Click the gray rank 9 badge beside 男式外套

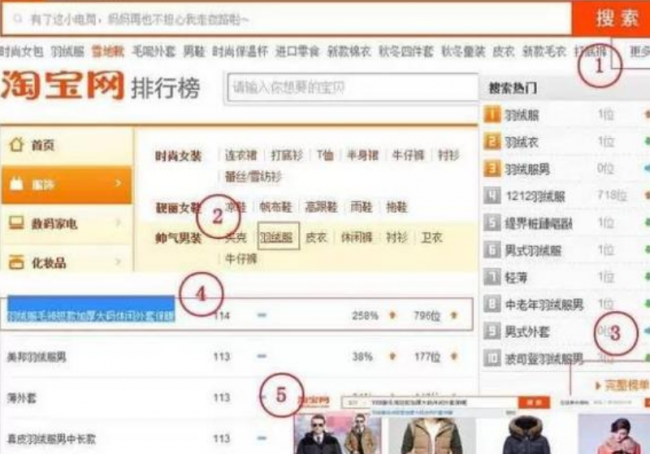pos(492,331)
